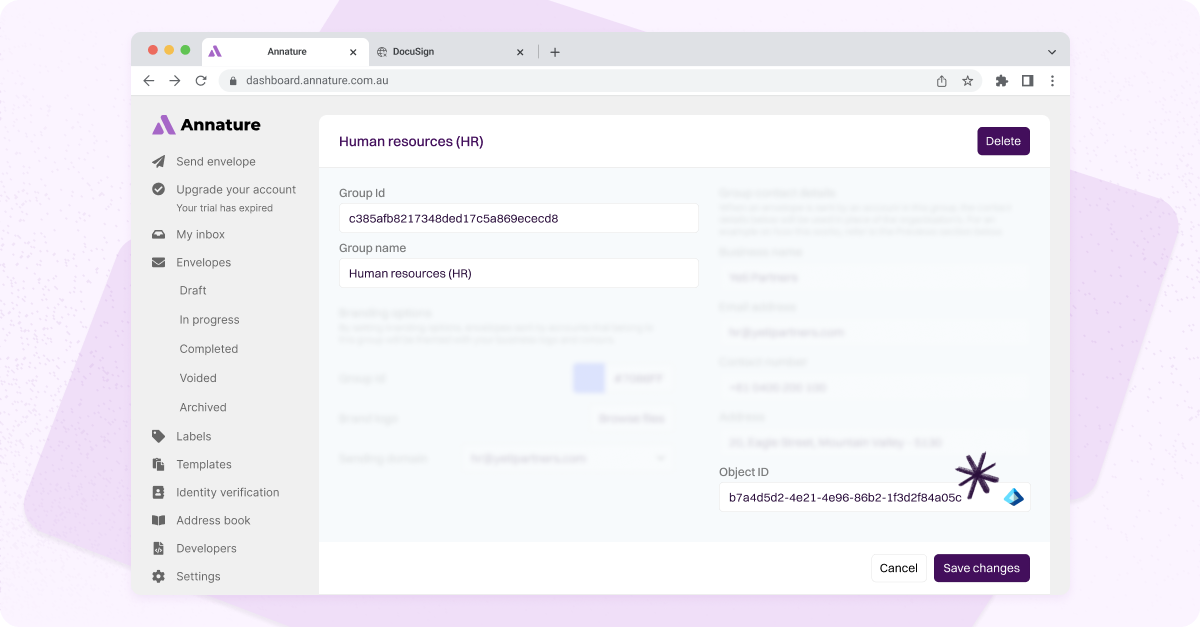This screenshot has height=627, width=1200.
Task: Click the Send envelope paper plane icon
Action: pyautogui.click(x=158, y=161)
